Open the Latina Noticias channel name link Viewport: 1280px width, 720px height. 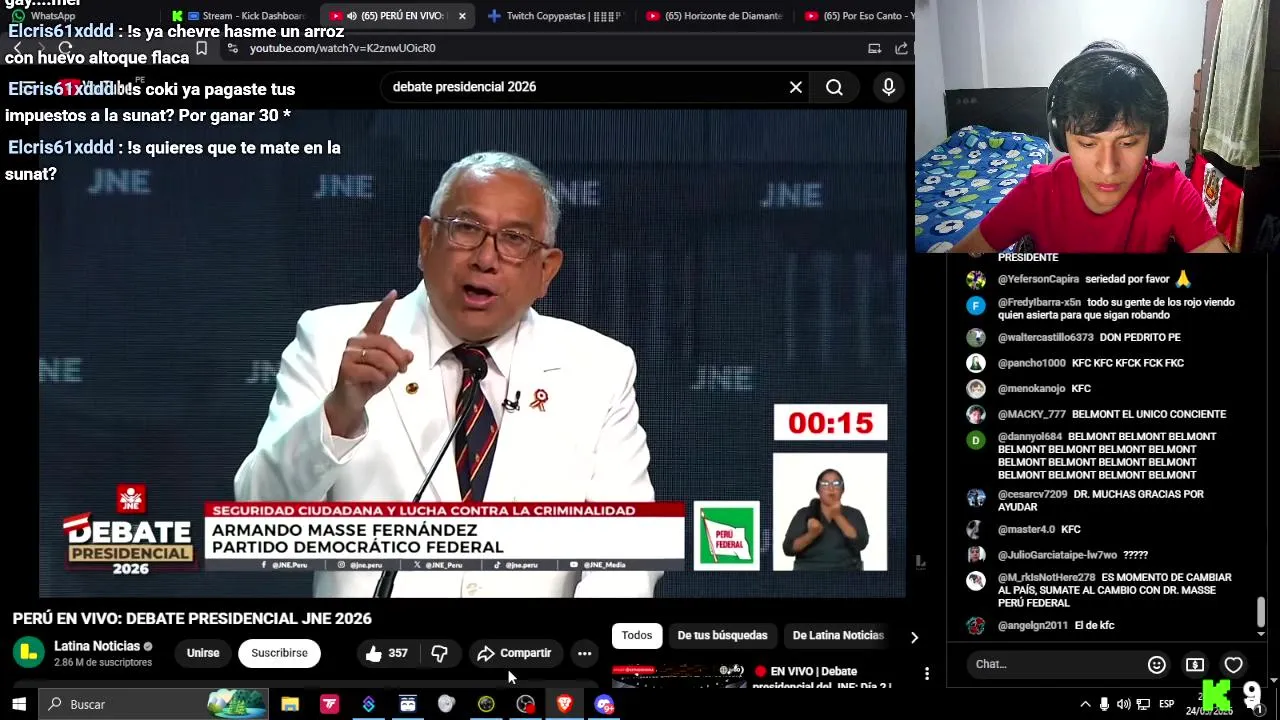(x=97, y=646)
